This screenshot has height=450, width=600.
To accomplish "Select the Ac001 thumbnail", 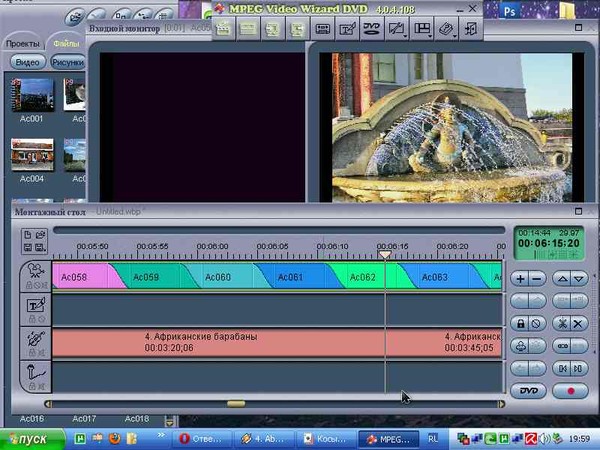I will pos(32,95).
